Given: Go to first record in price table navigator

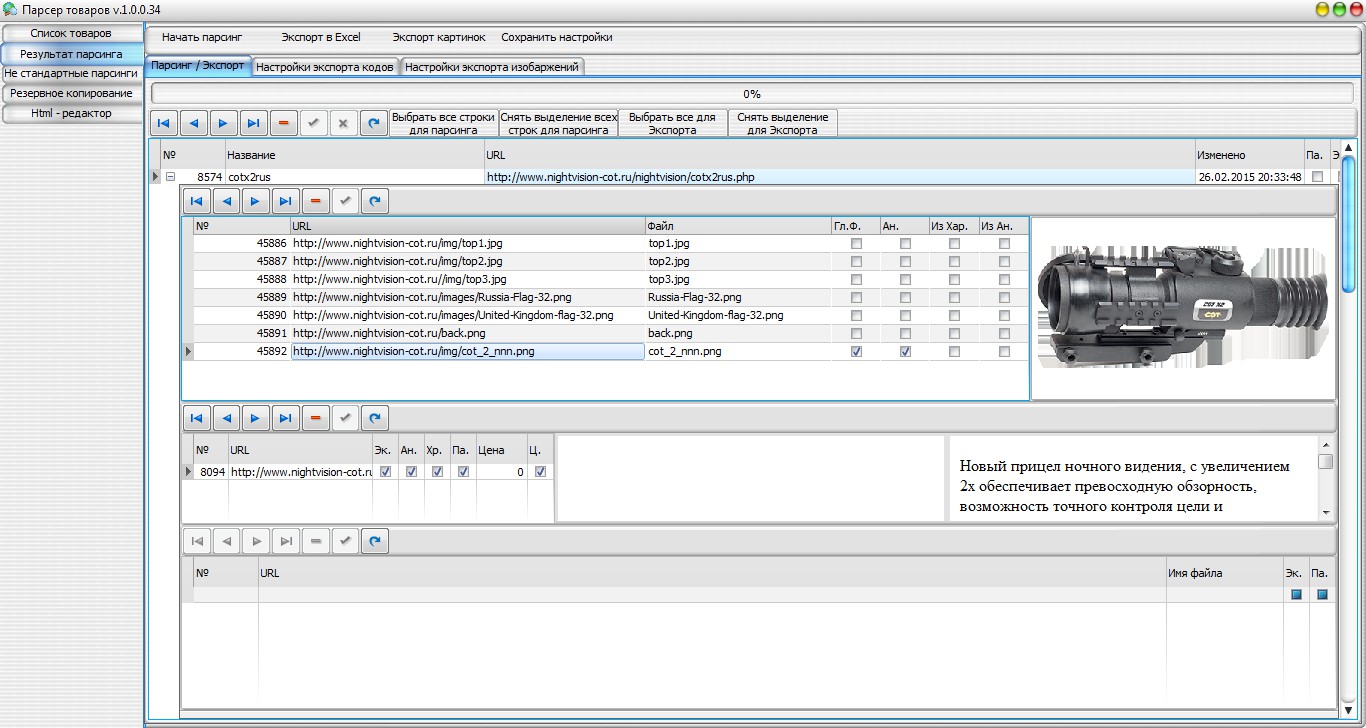Looking at the screenshot, I should tap(196, 418).
